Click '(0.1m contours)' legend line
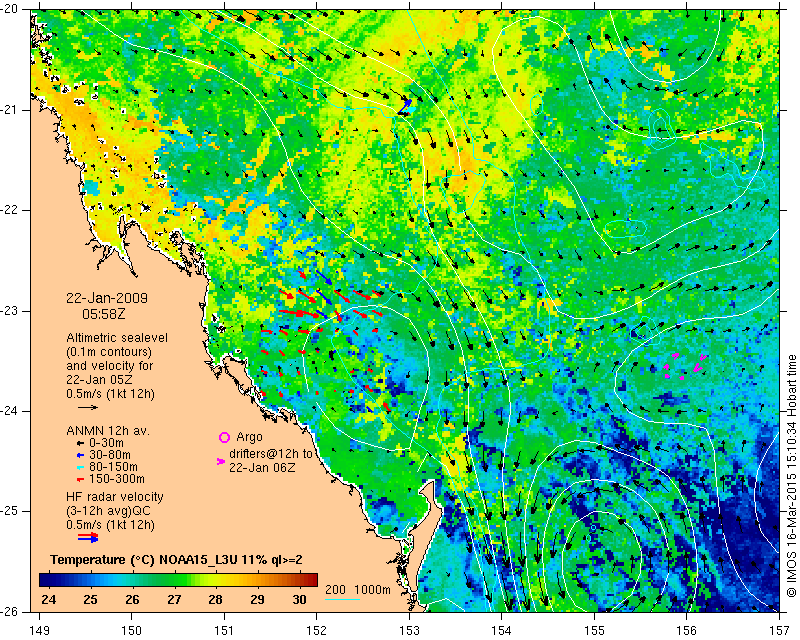The image size is (800, 640). pyautogui.click(x=109, y=352)
